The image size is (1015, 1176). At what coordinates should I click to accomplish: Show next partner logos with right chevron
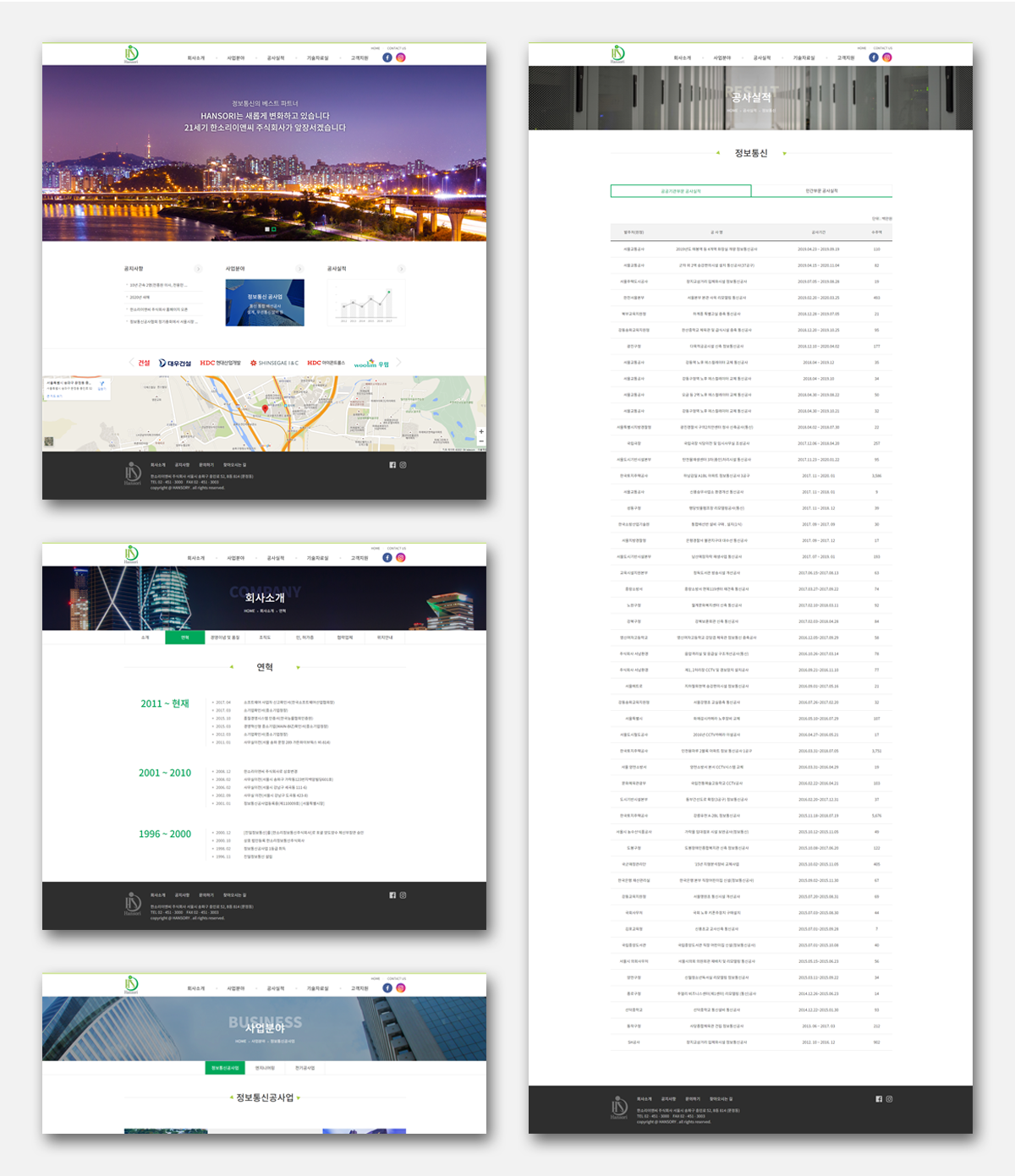click(399, 363)
